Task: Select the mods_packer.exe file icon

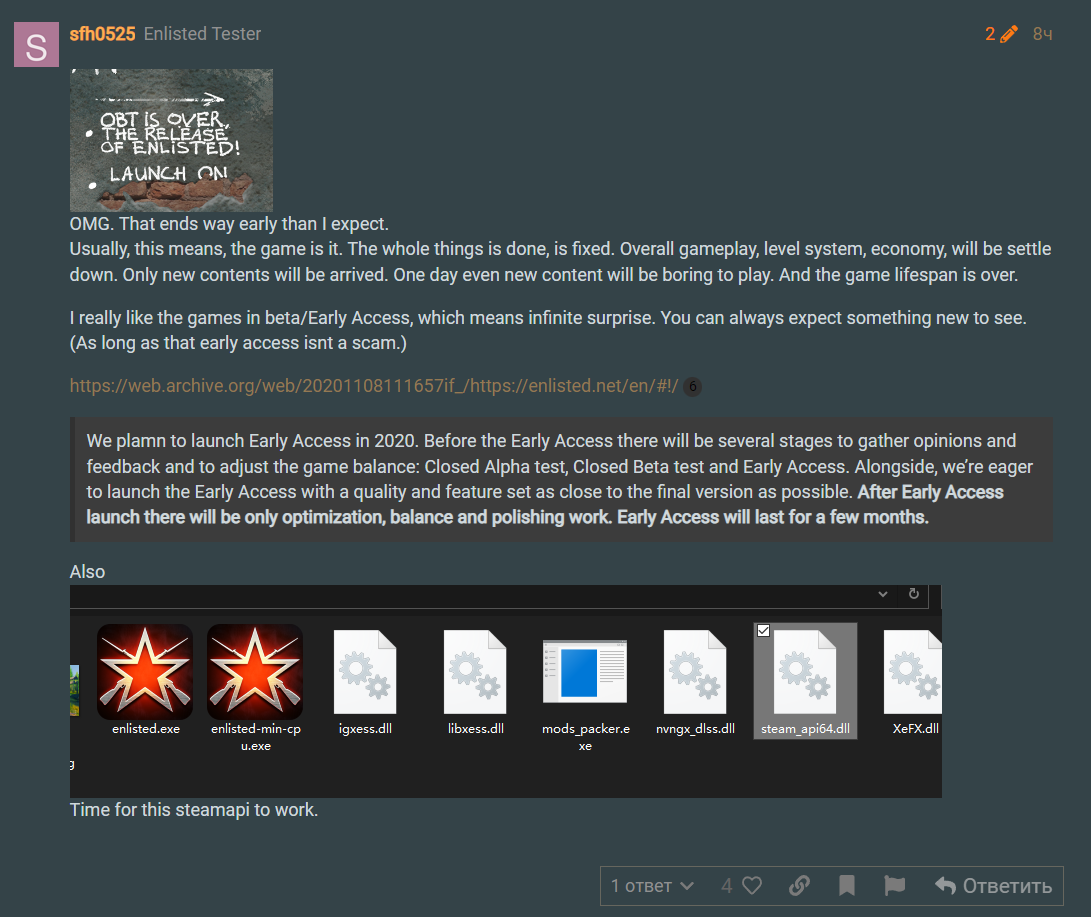Action: (x=585, y=672)
